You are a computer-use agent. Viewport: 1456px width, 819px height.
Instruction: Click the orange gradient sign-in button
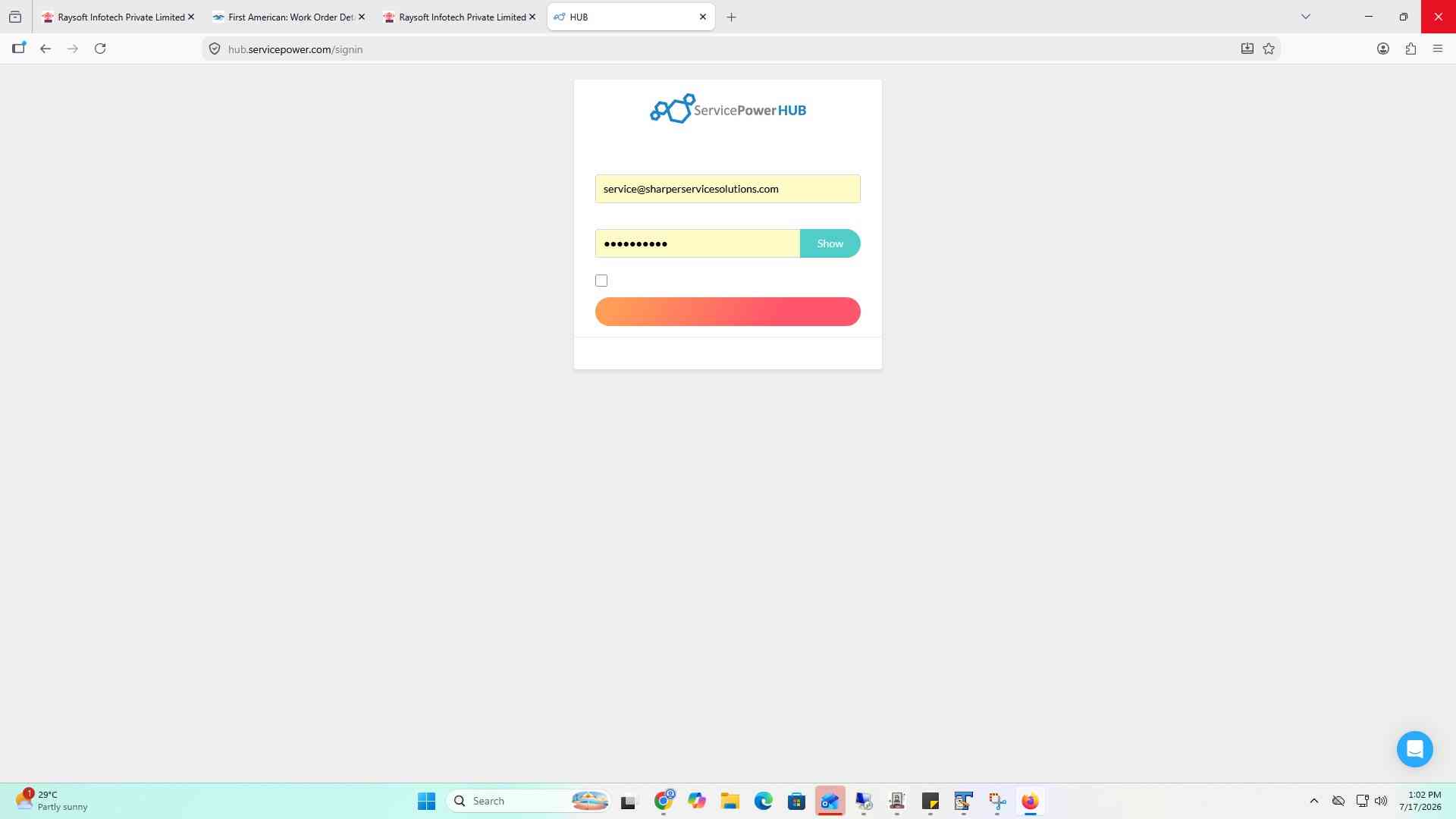tap(728, 312)
